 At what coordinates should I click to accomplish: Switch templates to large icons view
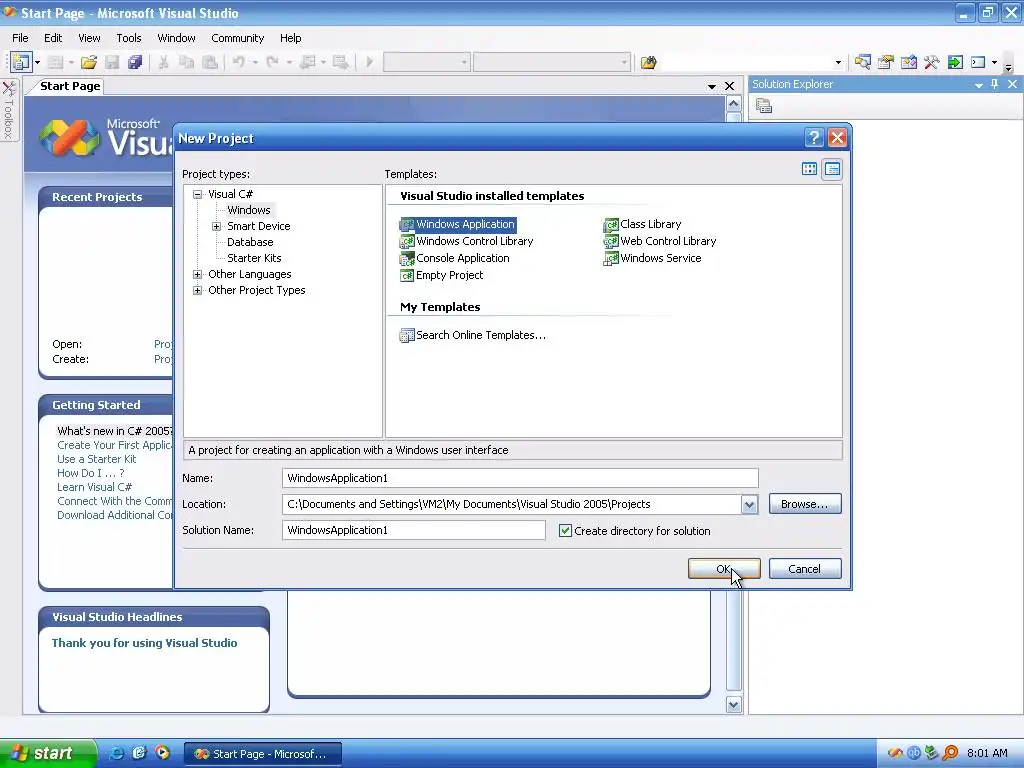[809, 169]
